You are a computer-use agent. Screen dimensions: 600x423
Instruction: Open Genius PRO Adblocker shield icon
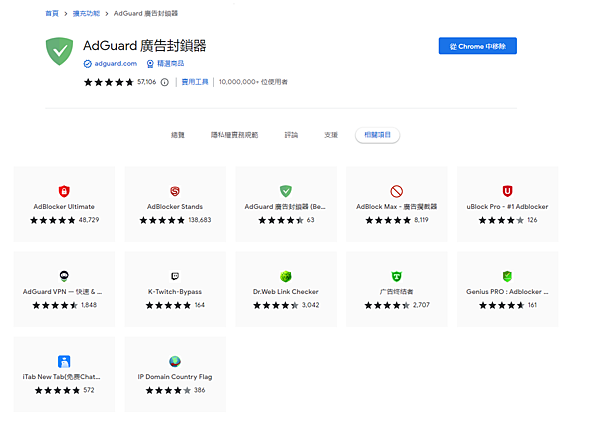coord(507,276)
